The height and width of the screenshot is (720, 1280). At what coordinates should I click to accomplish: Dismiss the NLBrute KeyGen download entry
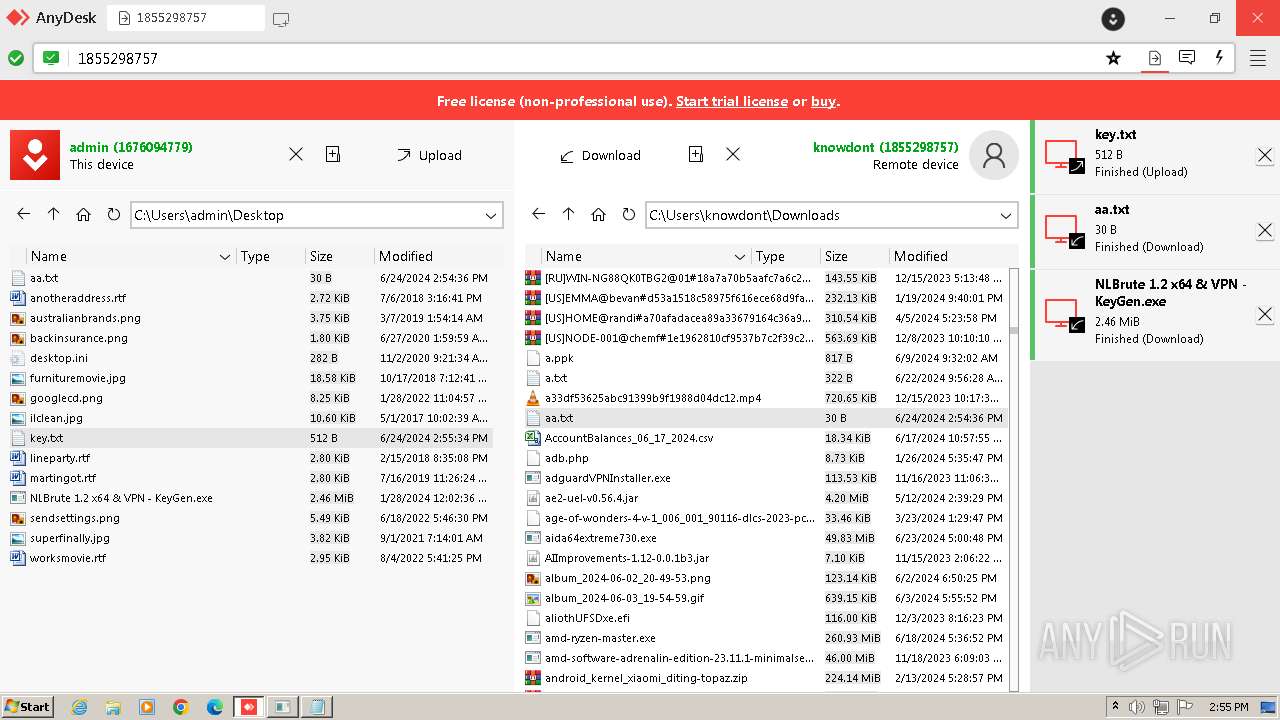click(x=1265, y=314)
